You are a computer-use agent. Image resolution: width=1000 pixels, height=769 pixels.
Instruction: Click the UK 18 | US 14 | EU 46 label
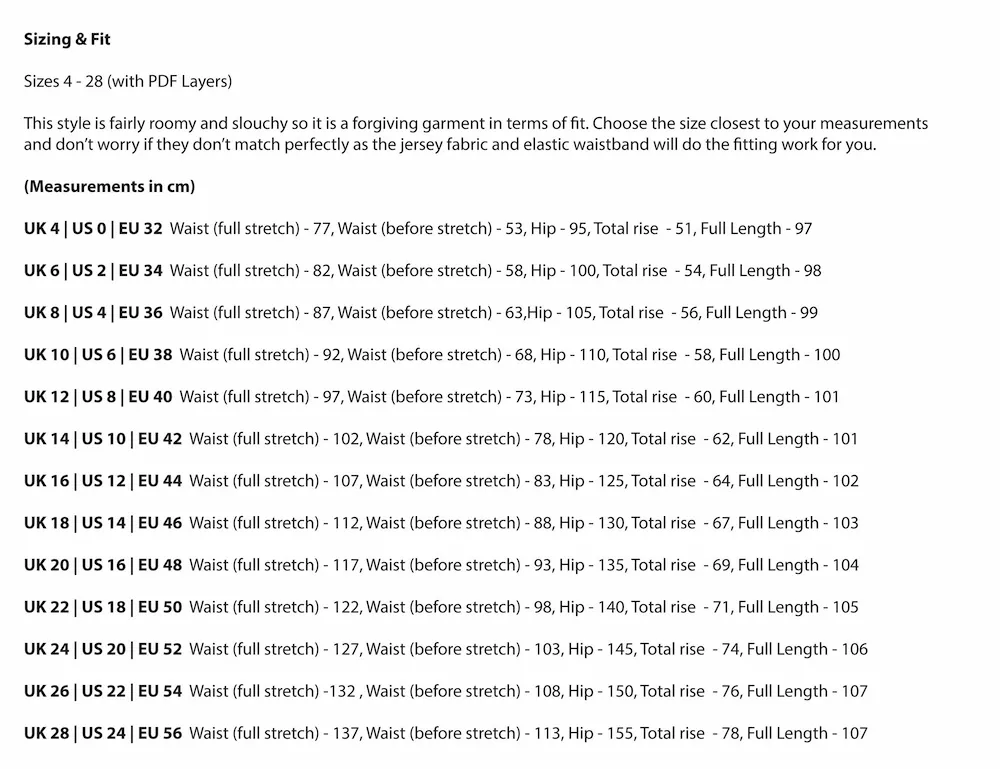click(x=103, y=523)
